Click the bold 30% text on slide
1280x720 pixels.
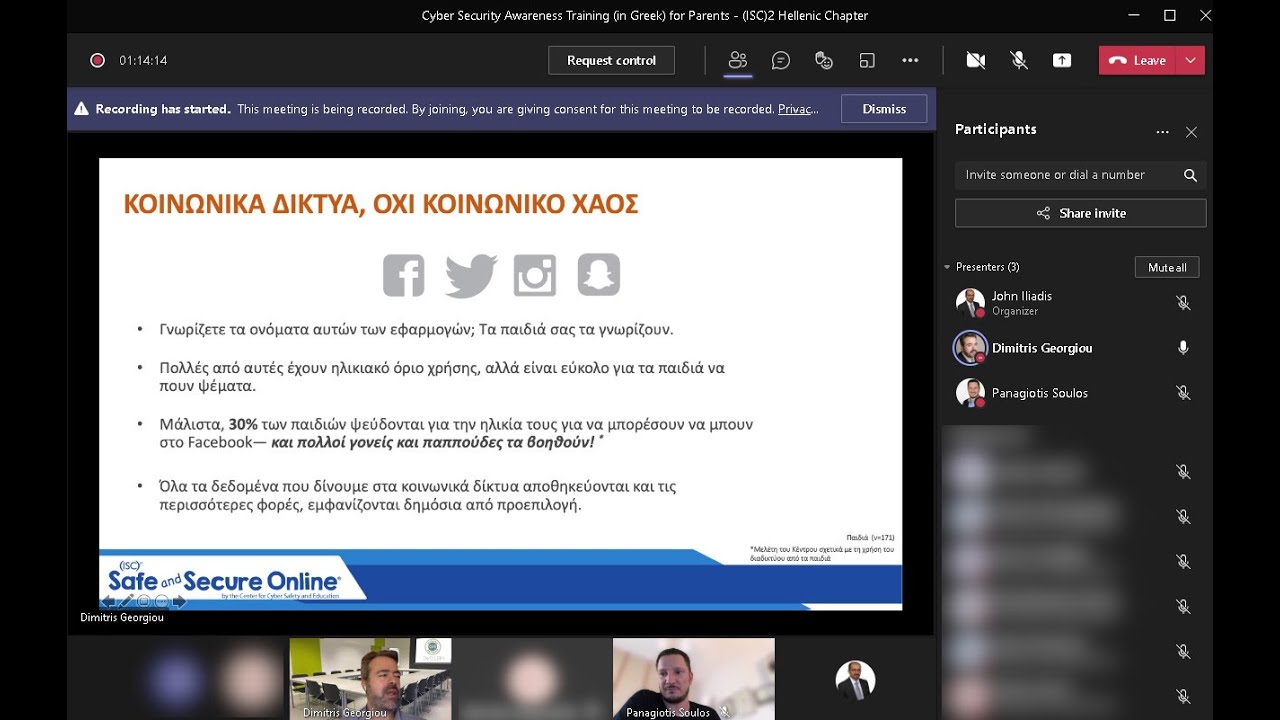point(244,424)
